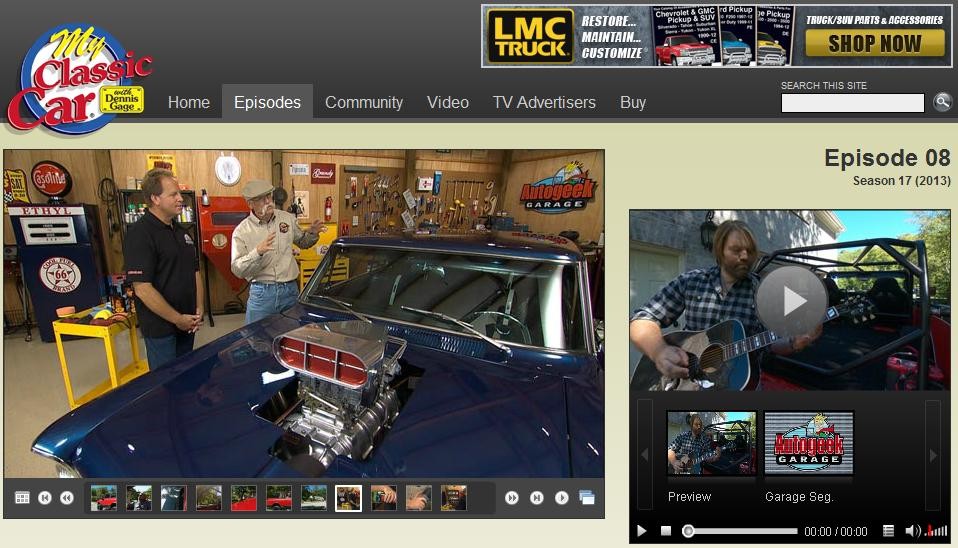Open the Buy menu item
958x548 pixels.
(633, 102)
